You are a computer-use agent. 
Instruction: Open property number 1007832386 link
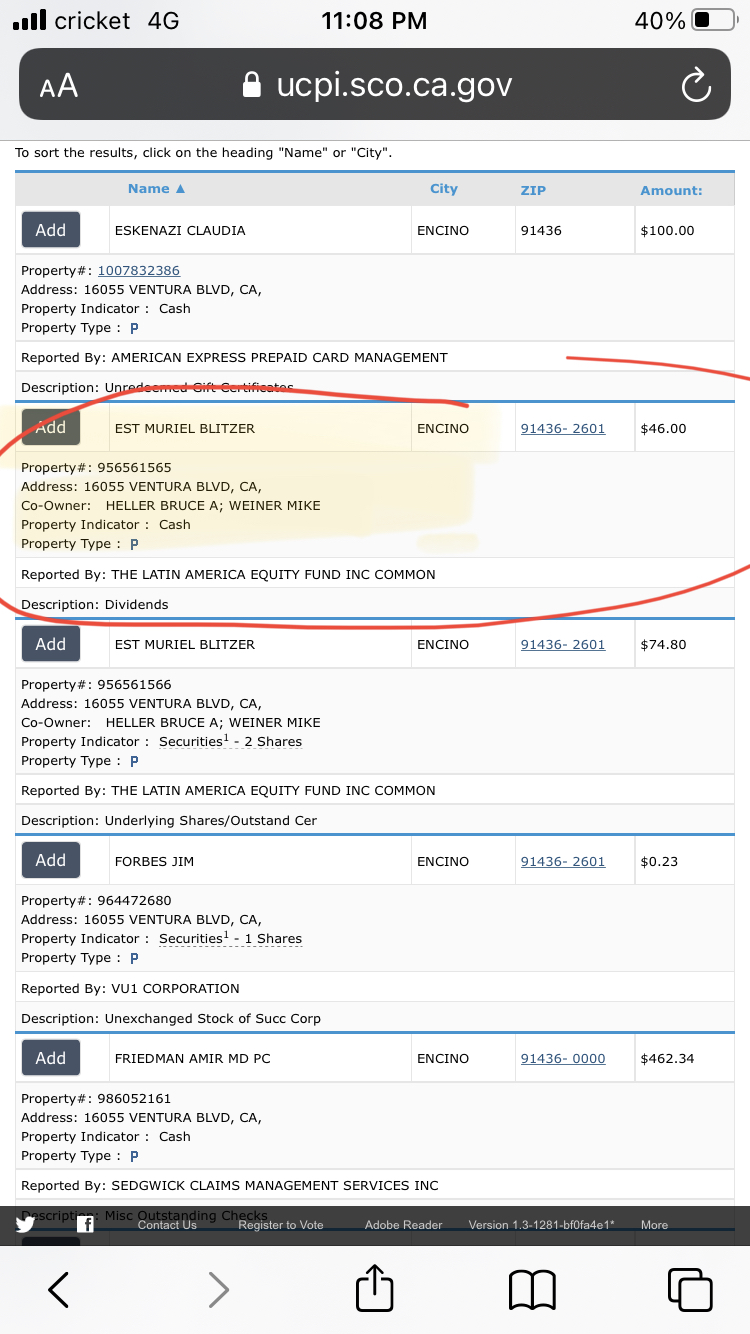(138, 270)
